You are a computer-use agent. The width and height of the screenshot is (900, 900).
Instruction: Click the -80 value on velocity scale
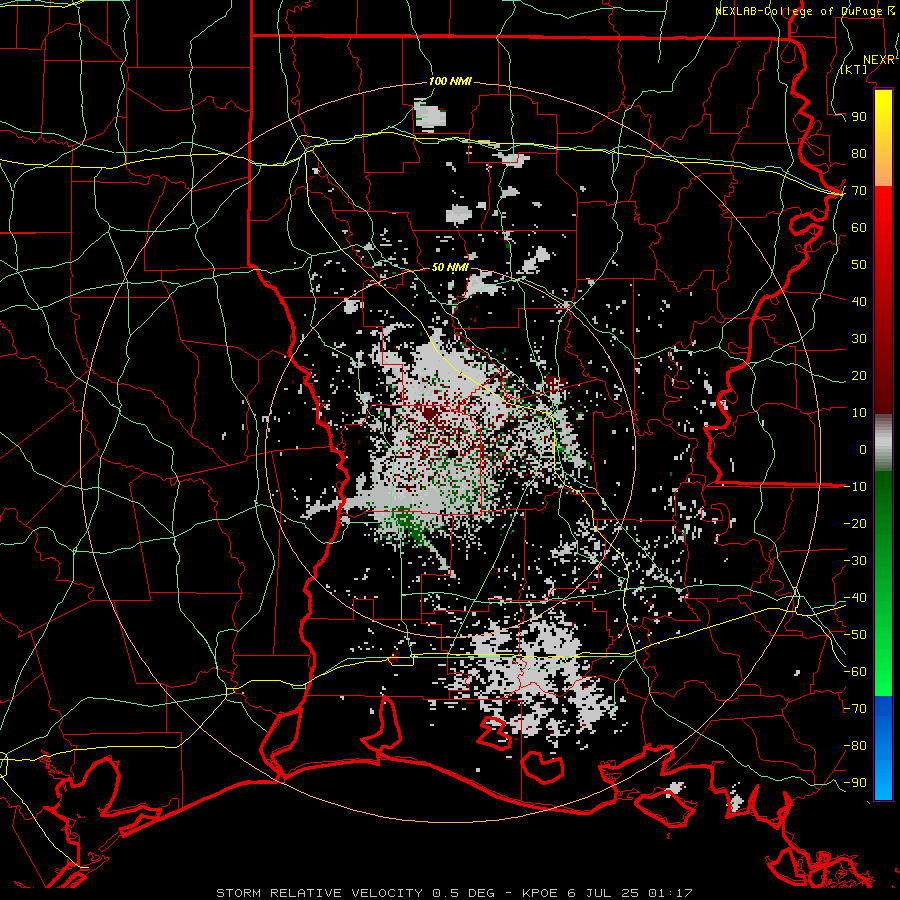(x=855, y=746)
